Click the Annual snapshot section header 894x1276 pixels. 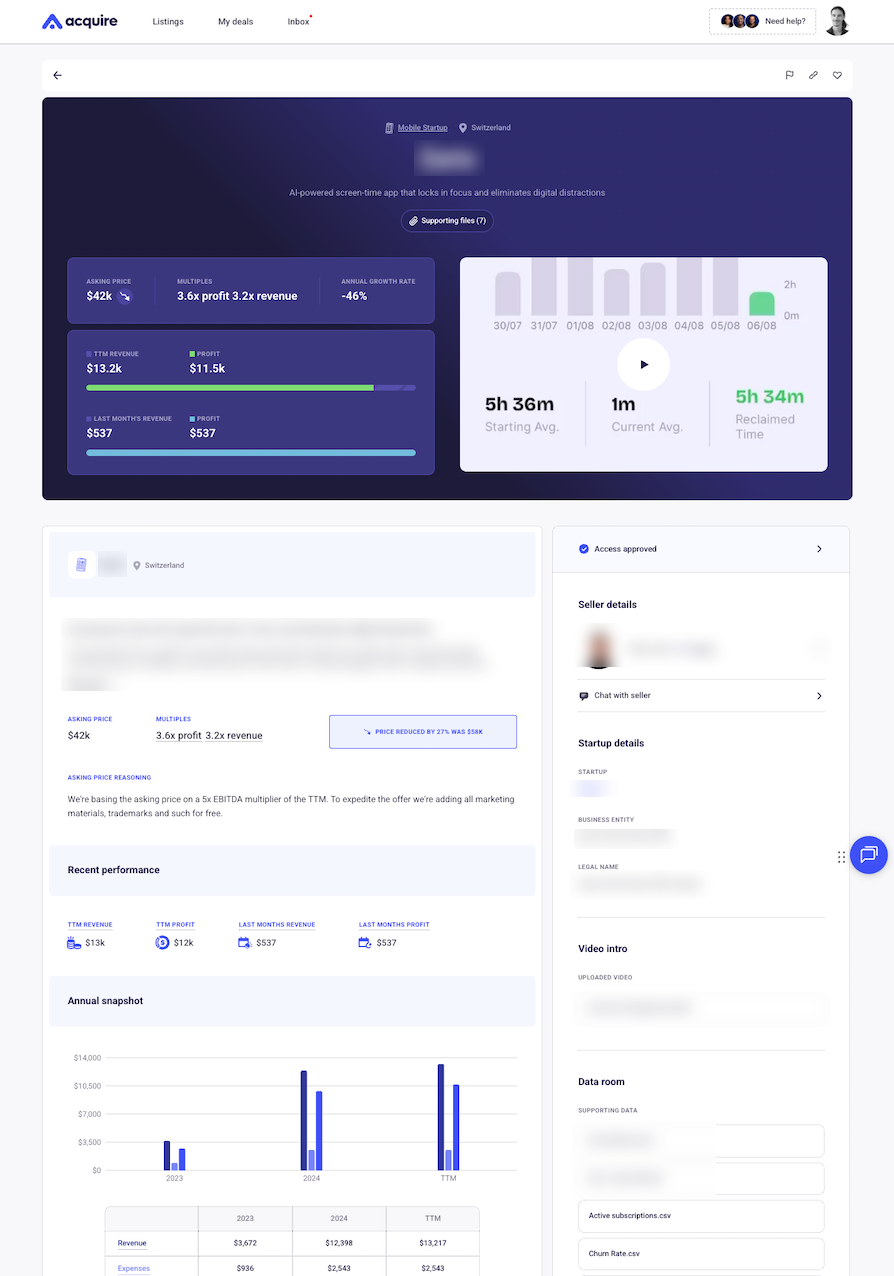click(x=292, y=1001)
